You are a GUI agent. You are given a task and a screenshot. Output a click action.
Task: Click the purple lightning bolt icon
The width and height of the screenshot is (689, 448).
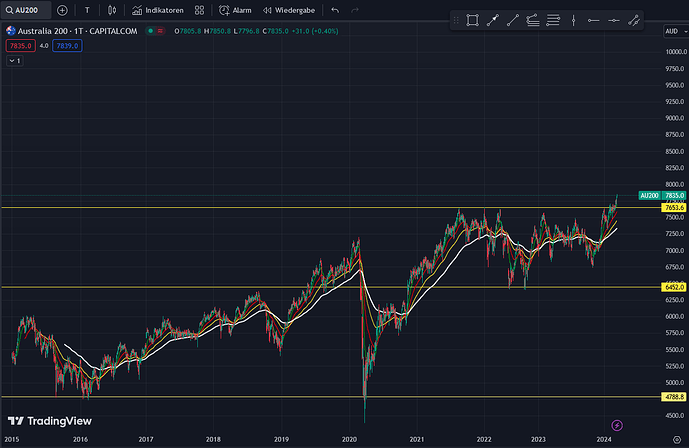[617, 425]
